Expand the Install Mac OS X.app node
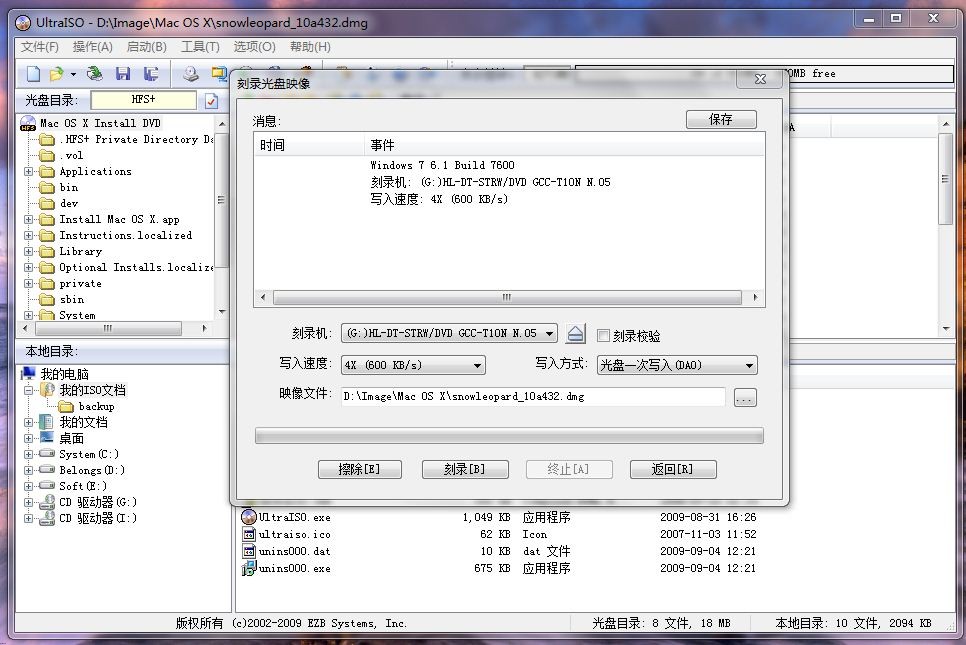Screen dimensions: 966x645 28,219
